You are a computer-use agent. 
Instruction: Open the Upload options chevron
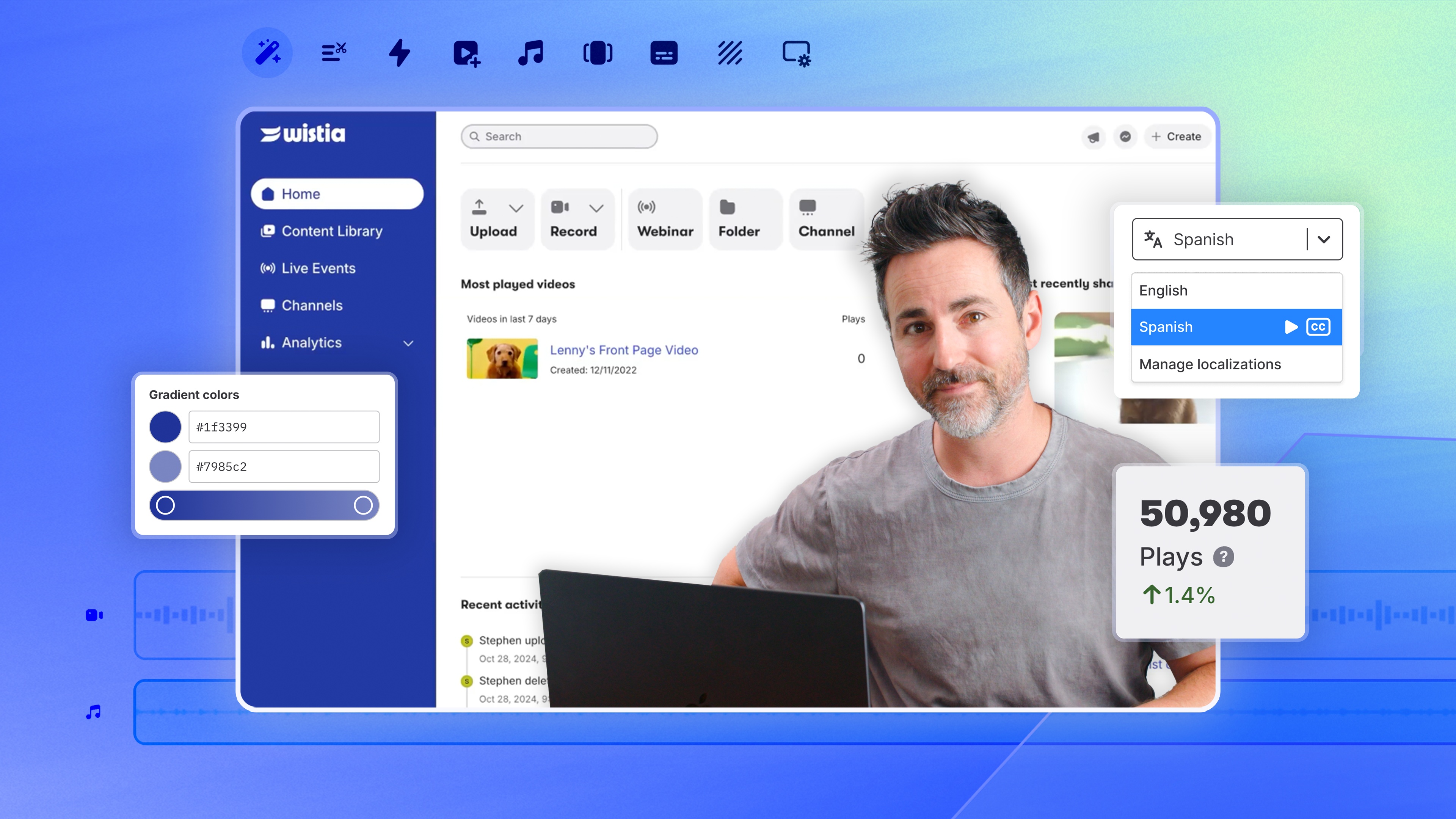(516, 208)
